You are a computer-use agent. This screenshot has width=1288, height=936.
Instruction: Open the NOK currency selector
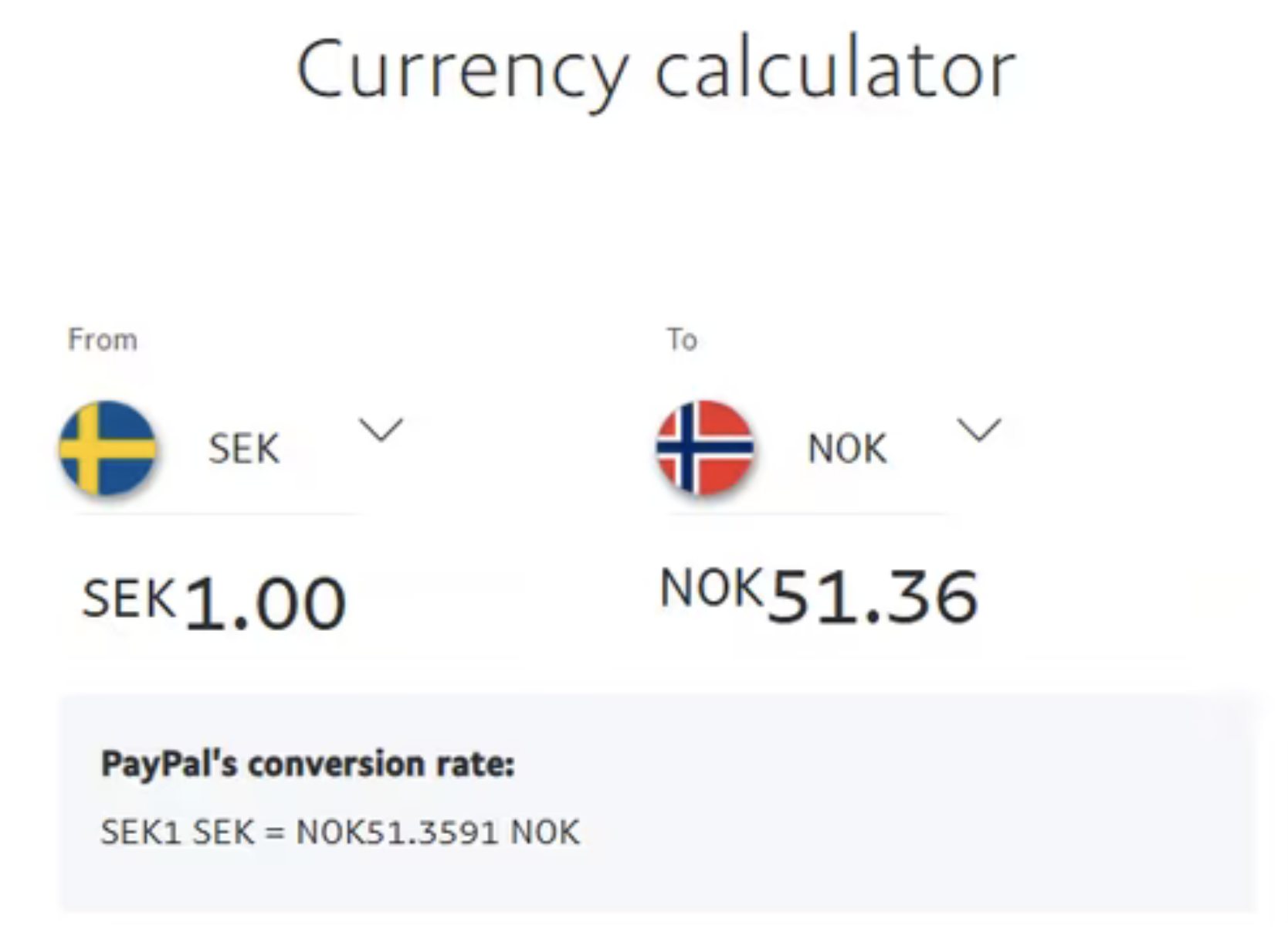click(x=829, y=448)
